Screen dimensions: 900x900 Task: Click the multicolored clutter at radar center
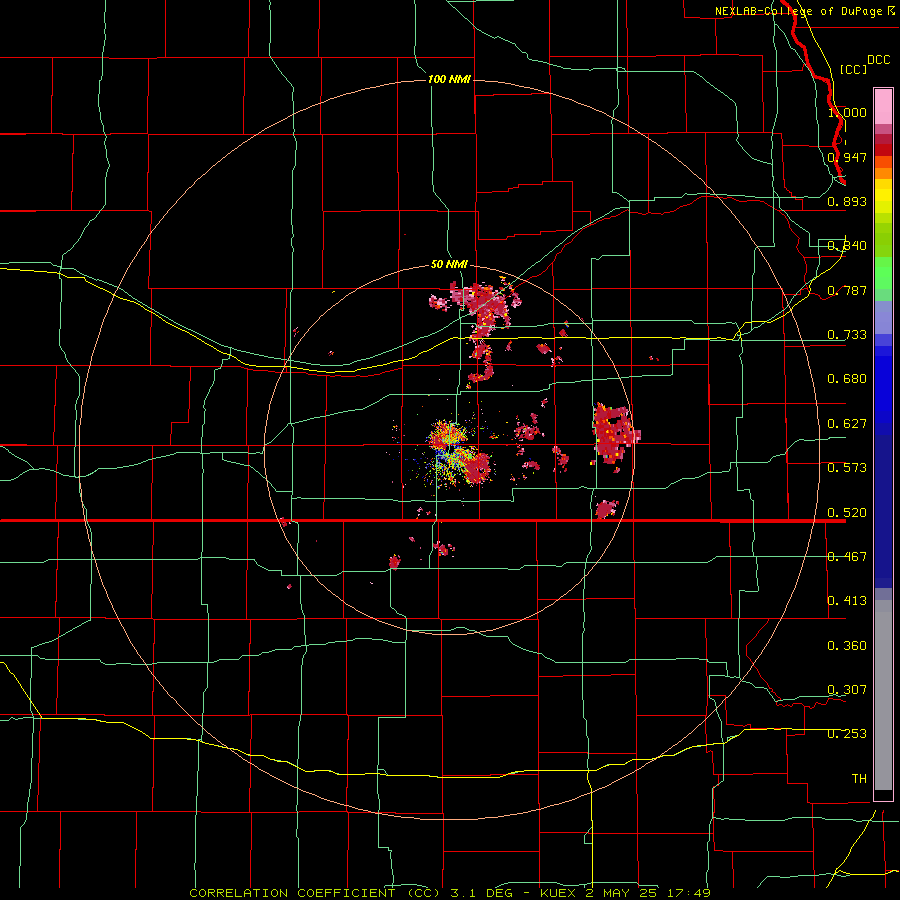[451, 453]
